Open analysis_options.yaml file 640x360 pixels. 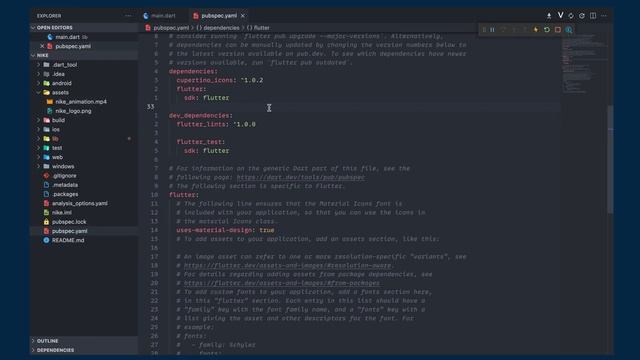coord(80,203)
